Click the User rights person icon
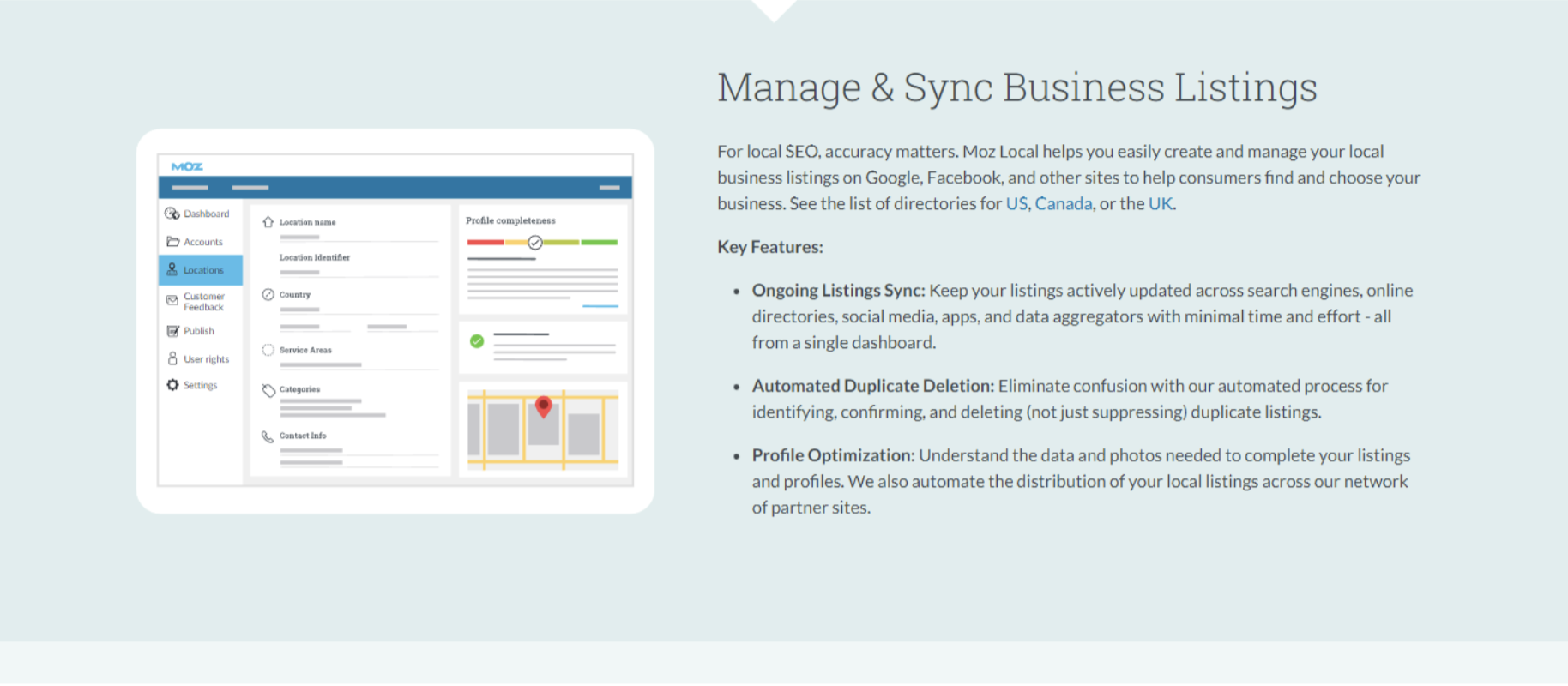The height and width of the screenshot is (686, 1568). click(172, 358)
